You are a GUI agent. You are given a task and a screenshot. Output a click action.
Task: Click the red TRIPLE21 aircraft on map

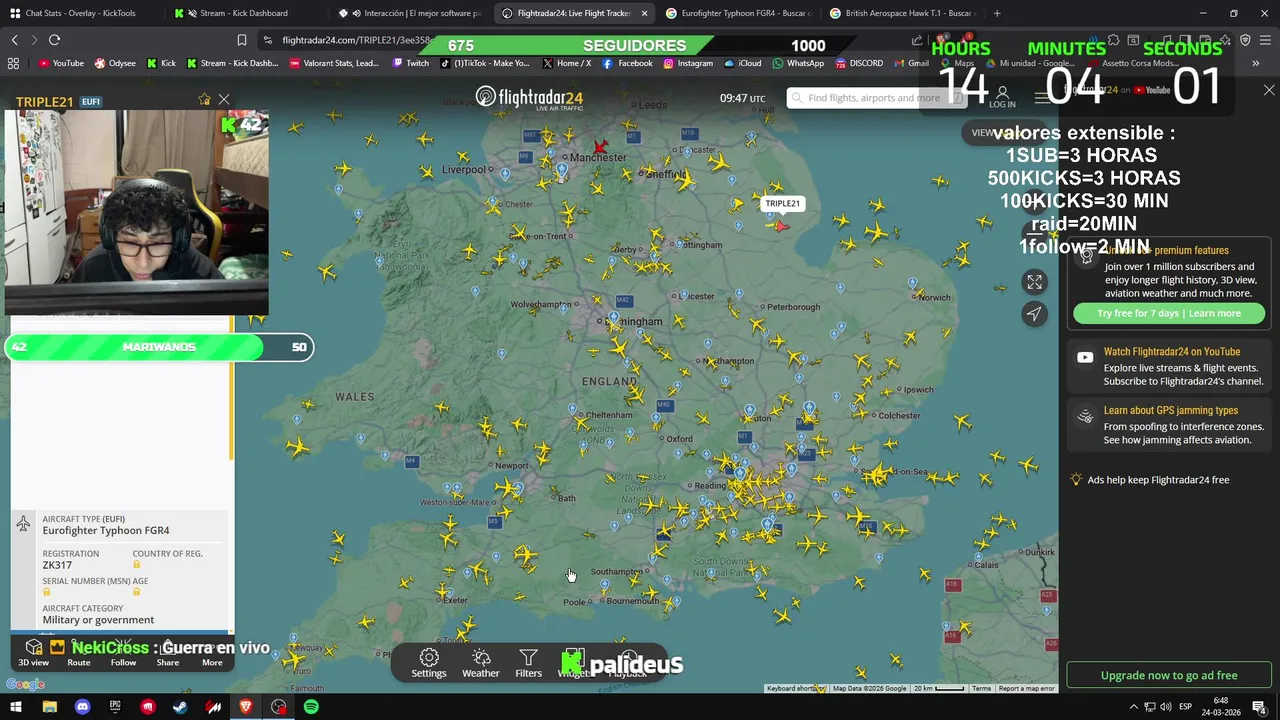(781, 226)
